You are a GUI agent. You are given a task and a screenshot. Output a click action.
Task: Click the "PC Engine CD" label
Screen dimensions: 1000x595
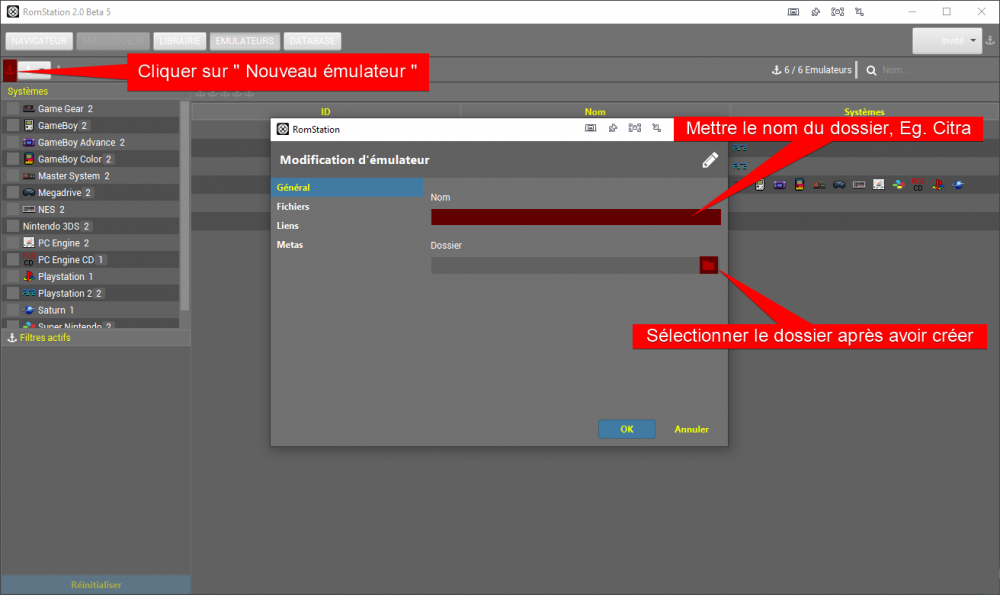click(66, 260)
